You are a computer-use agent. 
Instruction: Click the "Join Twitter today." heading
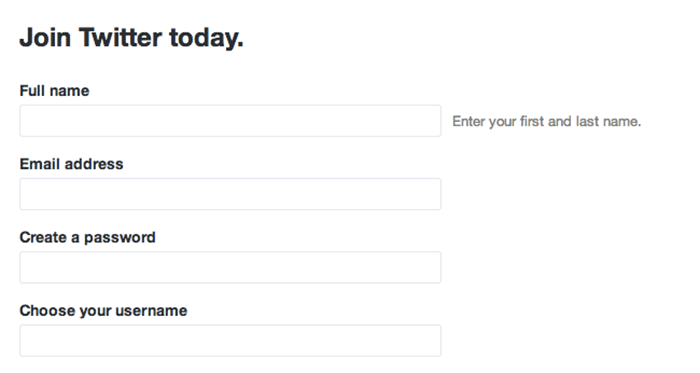[131, 37]
